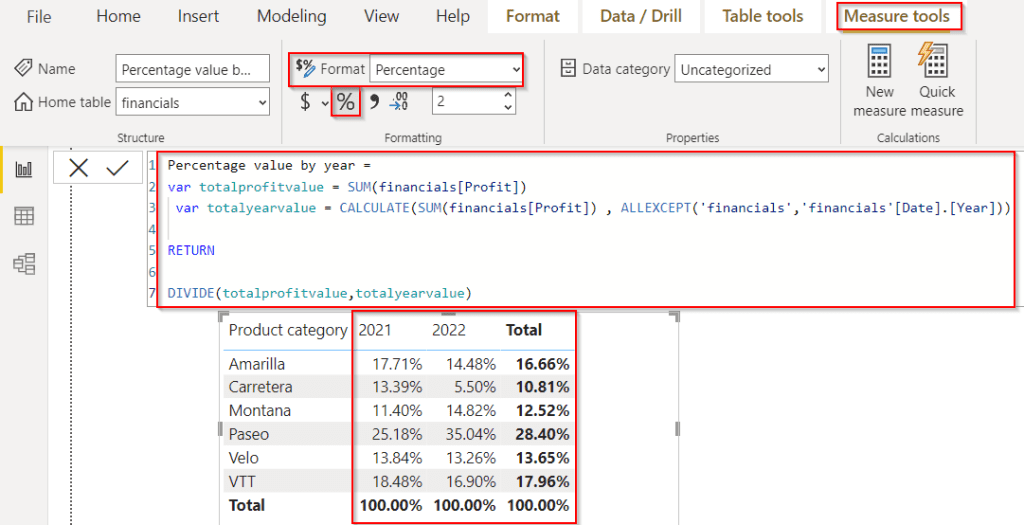Image resolution: width=1024 pixels, height=525 pixels.
Task: Open the Home table financials dropdown
Action: [193, 103]
